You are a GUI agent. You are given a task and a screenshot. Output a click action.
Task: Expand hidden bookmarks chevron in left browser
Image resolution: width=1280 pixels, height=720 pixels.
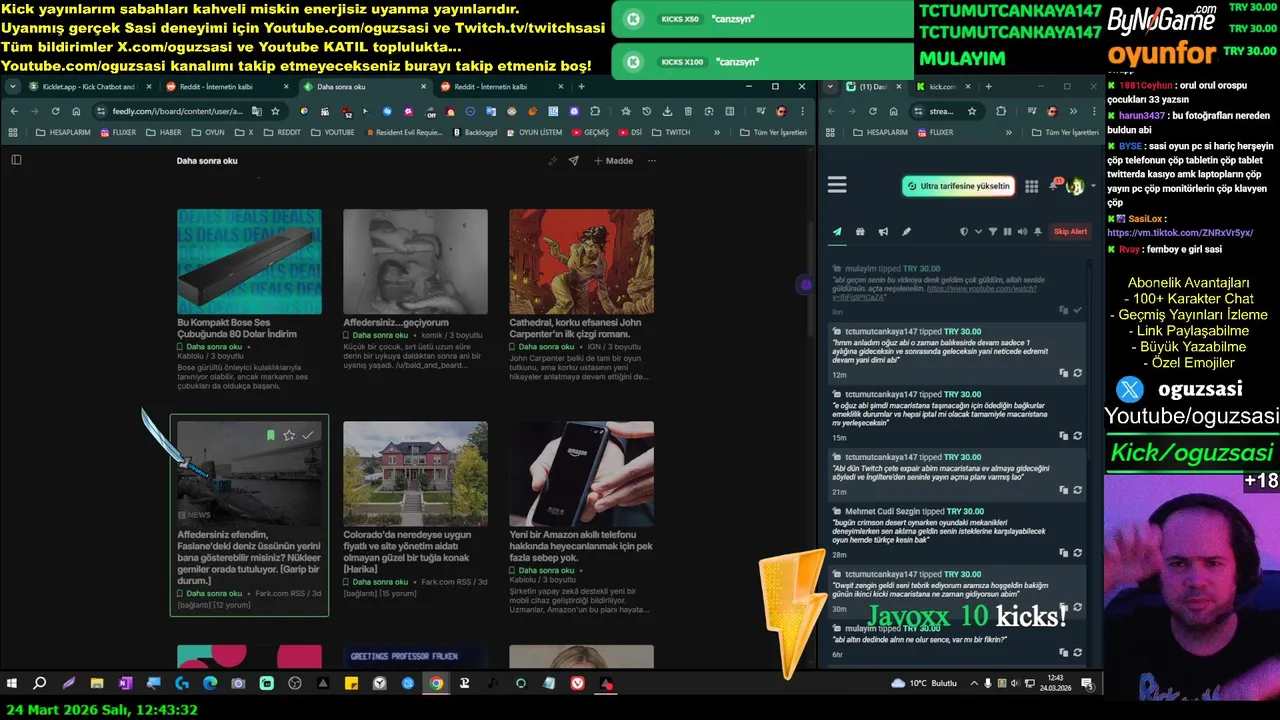click(717, 132)
